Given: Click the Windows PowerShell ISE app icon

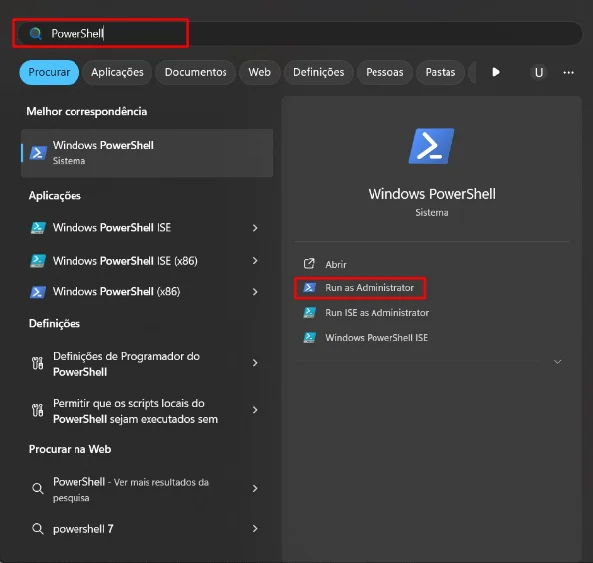Looking at the screenshot, I should 38,228.
